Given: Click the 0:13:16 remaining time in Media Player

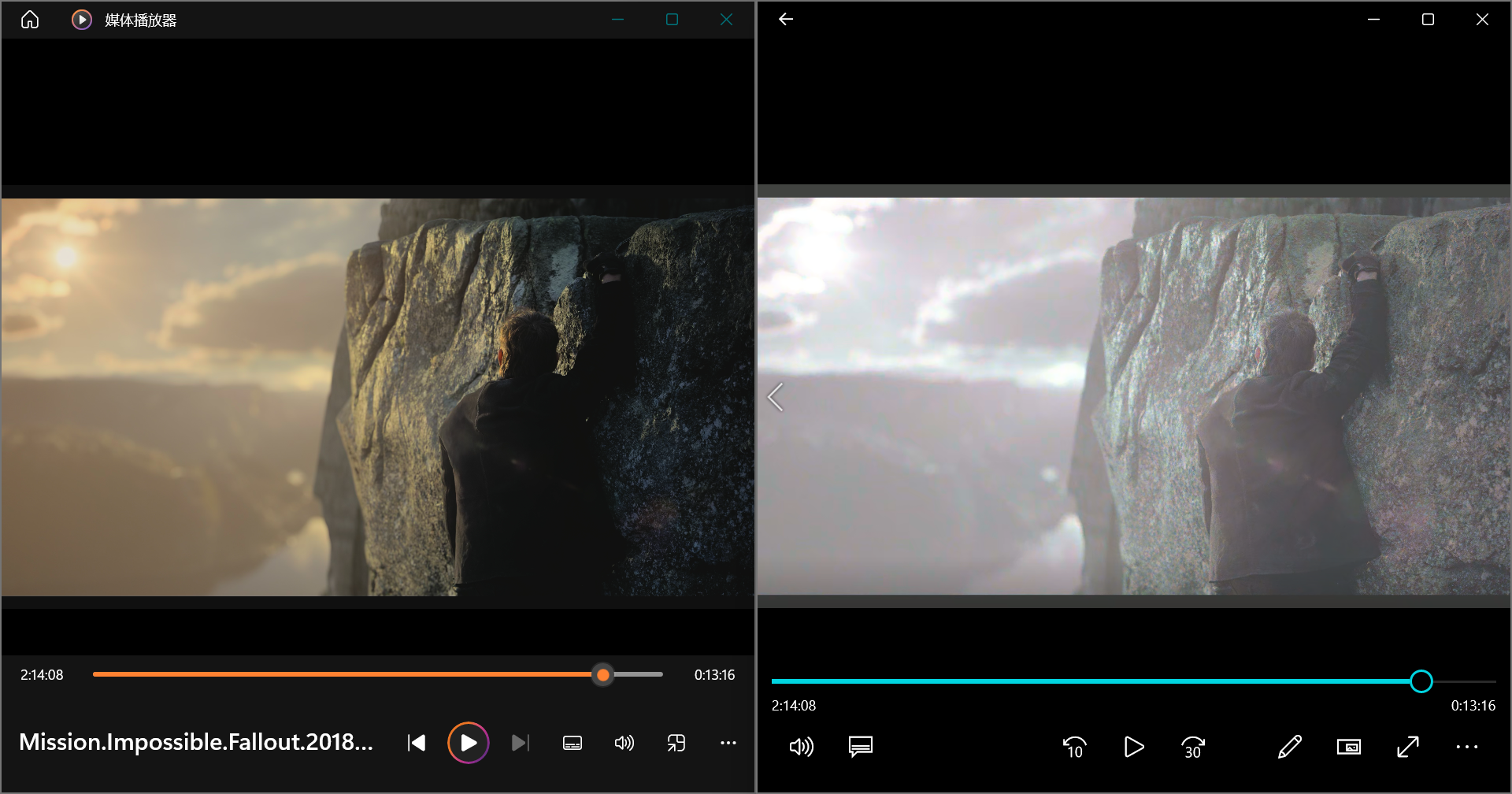Looking at the screenshot, I should [x=714, y=675].
